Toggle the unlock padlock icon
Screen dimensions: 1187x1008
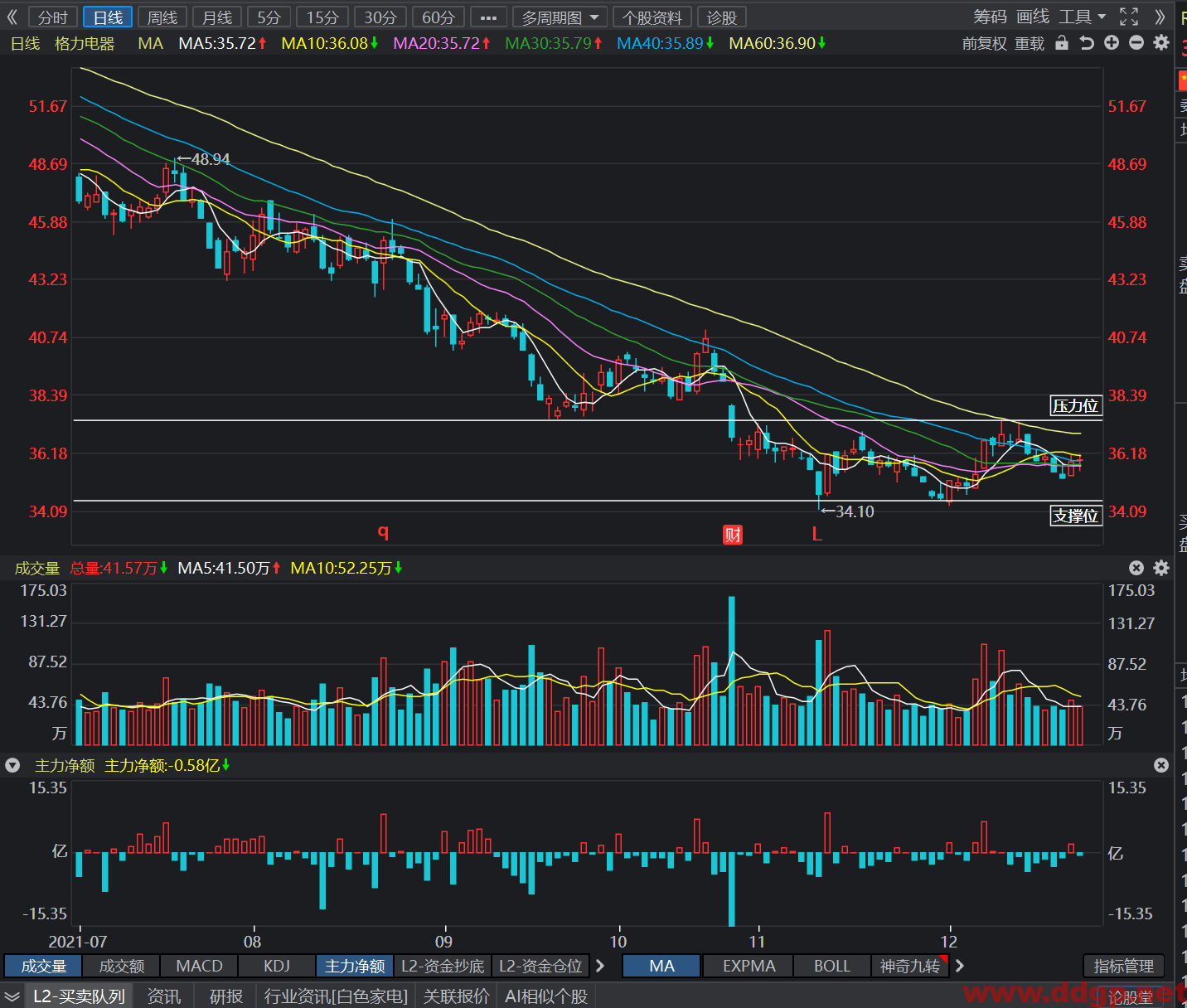[1062, 43]
